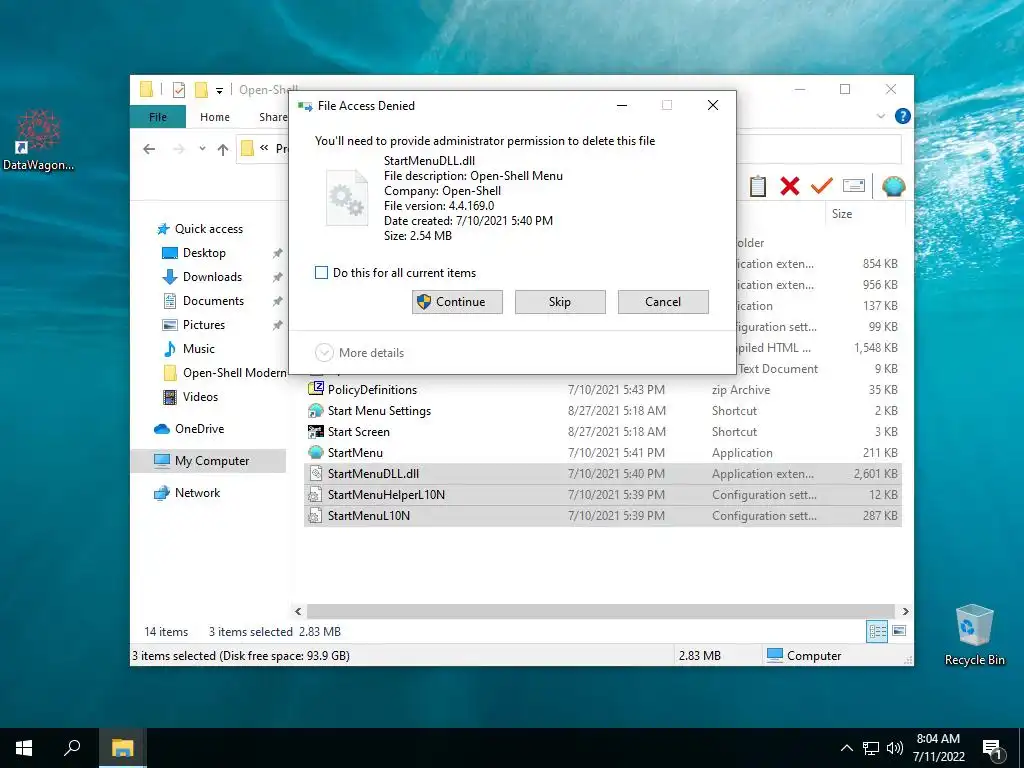Click the horizontal scrollbar track
The width and height of the screenshot is (1024, 768).
601,611
